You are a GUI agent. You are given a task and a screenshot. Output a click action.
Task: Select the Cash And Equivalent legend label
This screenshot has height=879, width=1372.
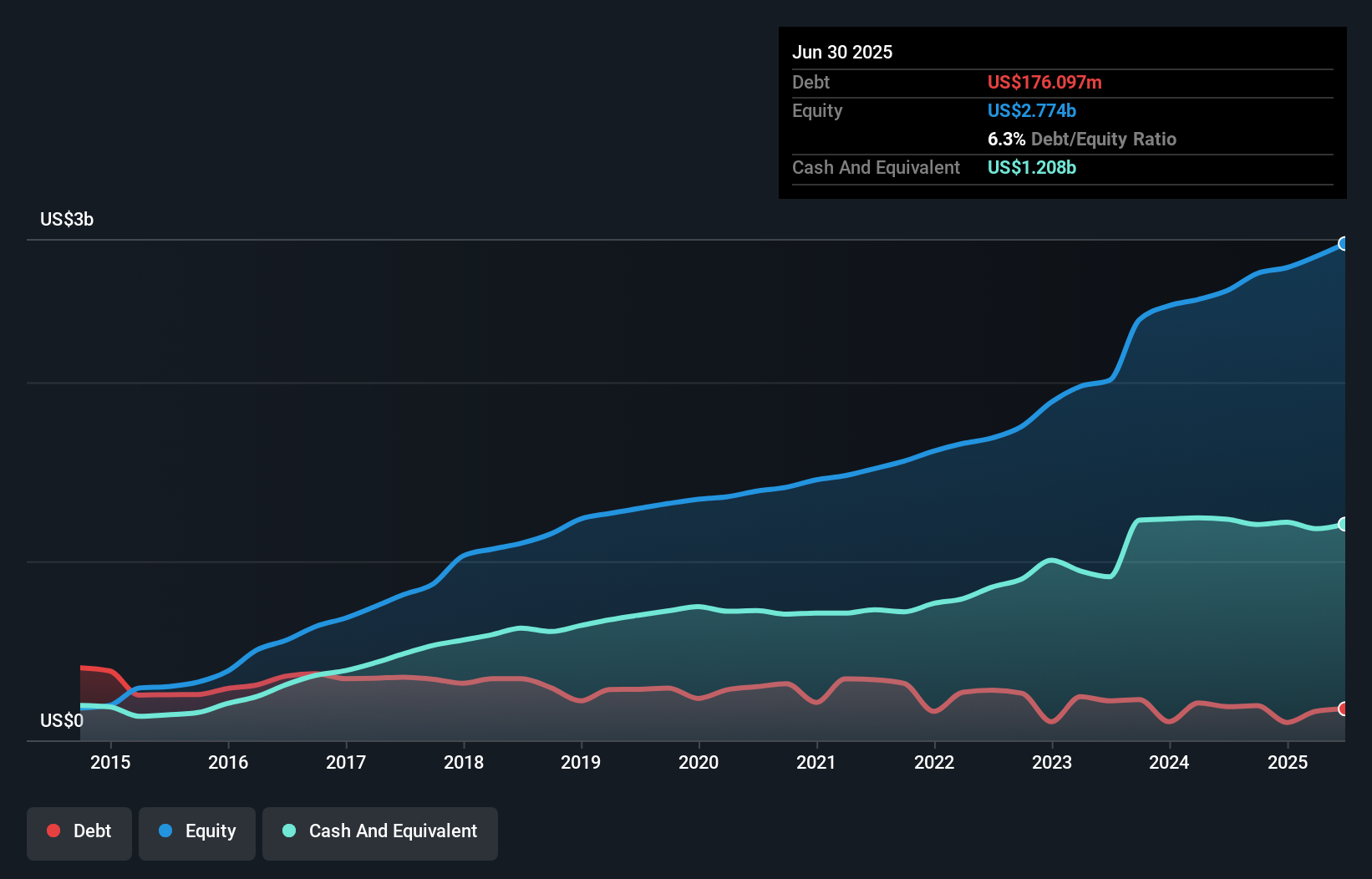click(394, 831)
